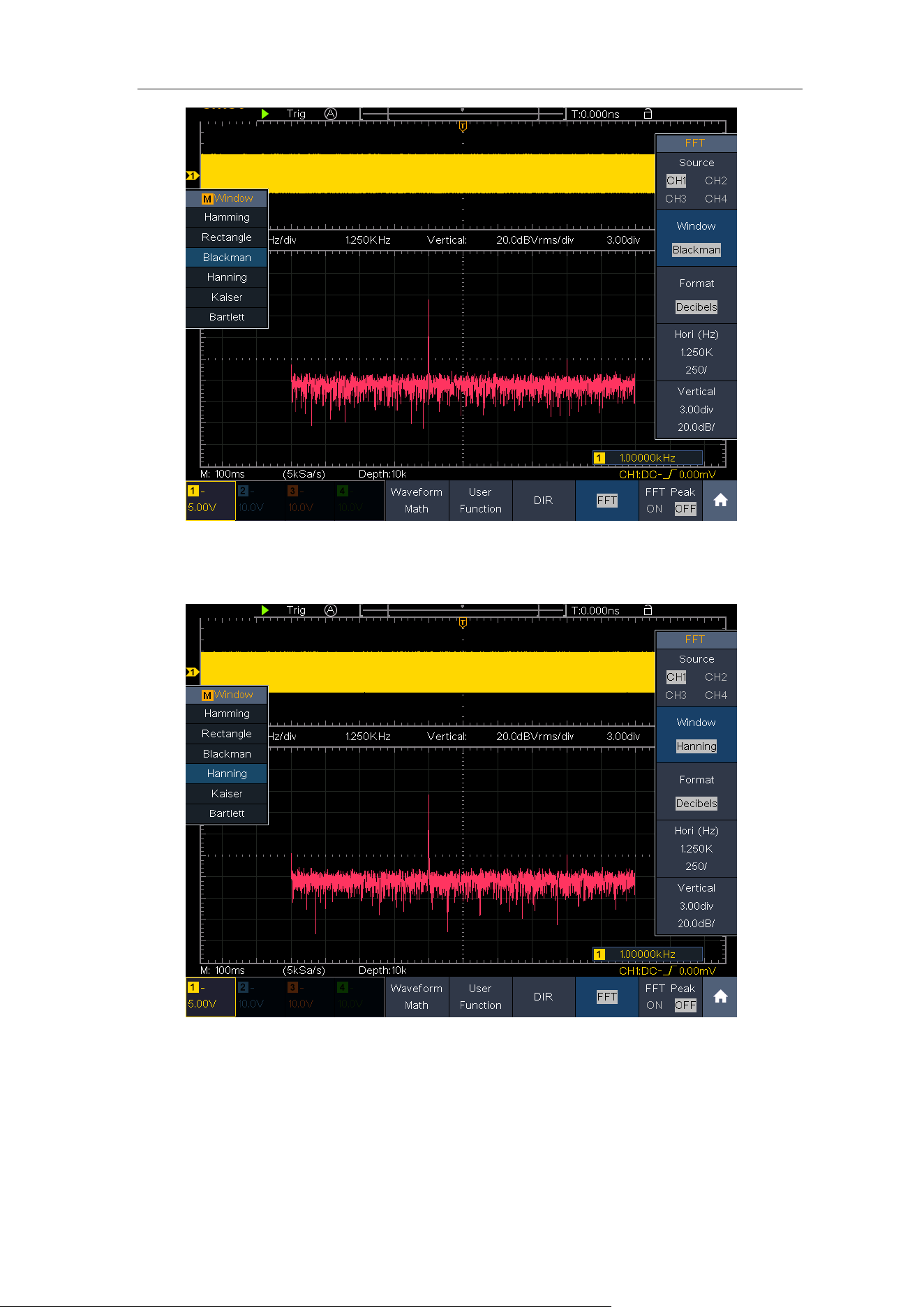
Task: Click the 1.00000kHz frequency readout, Blackman screen
Action: coord(648,458)
